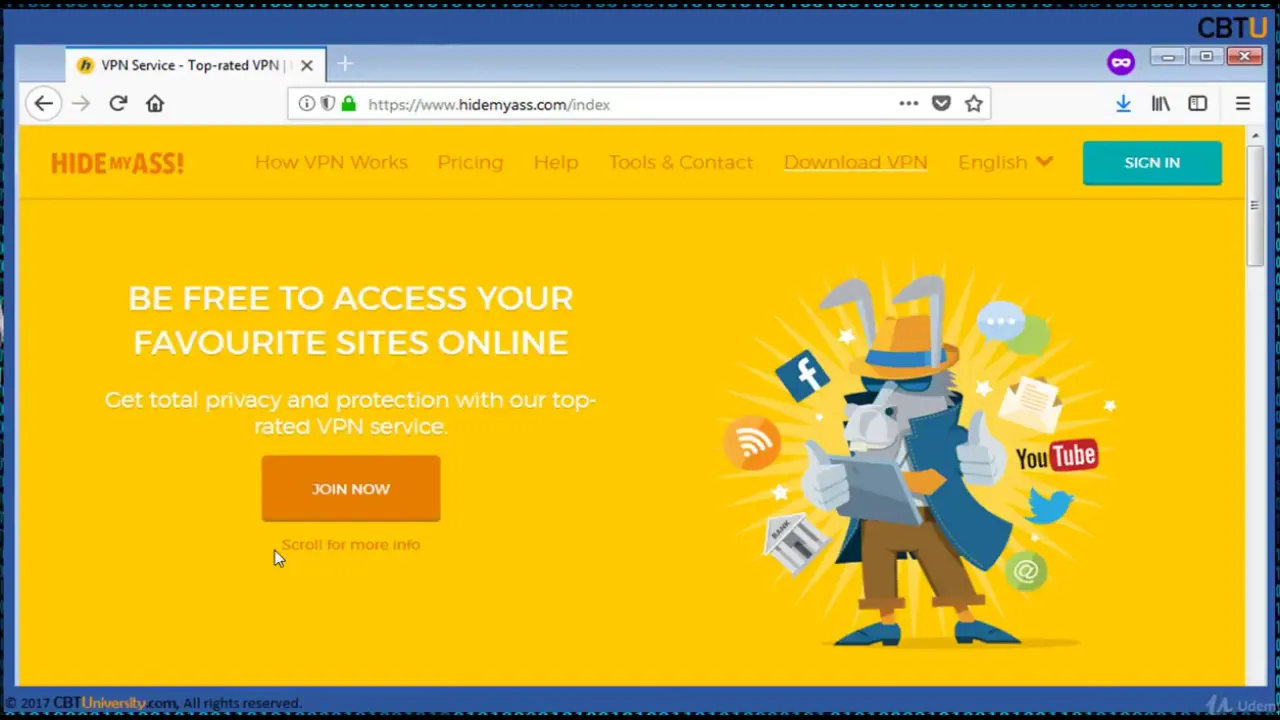This screenshot has width=1280, height=720.
Task: Toggle the sidebar view
Action: [1197, 103]
